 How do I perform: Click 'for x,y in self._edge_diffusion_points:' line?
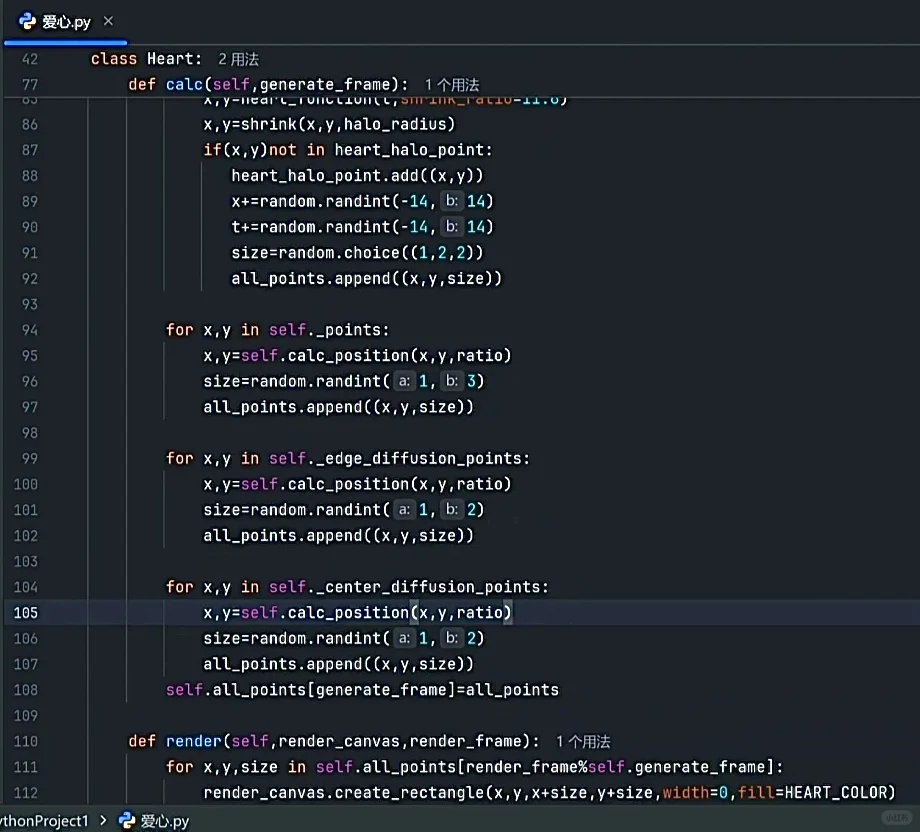(x=347, y=458)
